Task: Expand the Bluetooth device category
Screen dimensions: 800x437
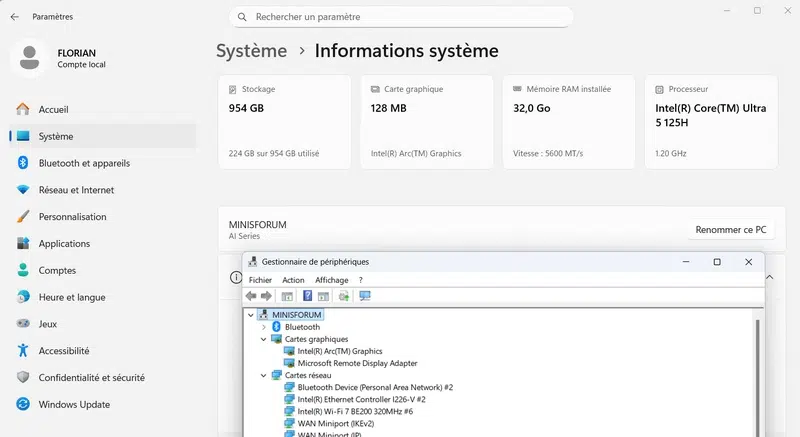Action: (x=264, y=327)
